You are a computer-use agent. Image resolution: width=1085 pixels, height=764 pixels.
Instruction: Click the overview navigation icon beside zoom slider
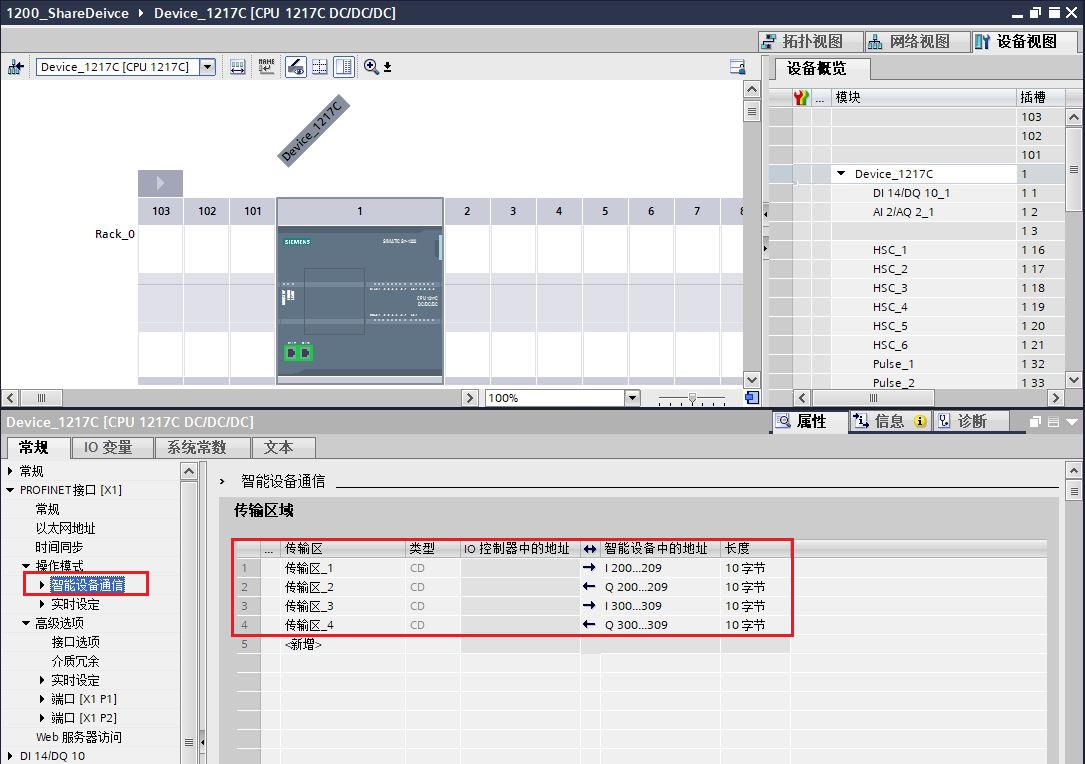(751, 398)
